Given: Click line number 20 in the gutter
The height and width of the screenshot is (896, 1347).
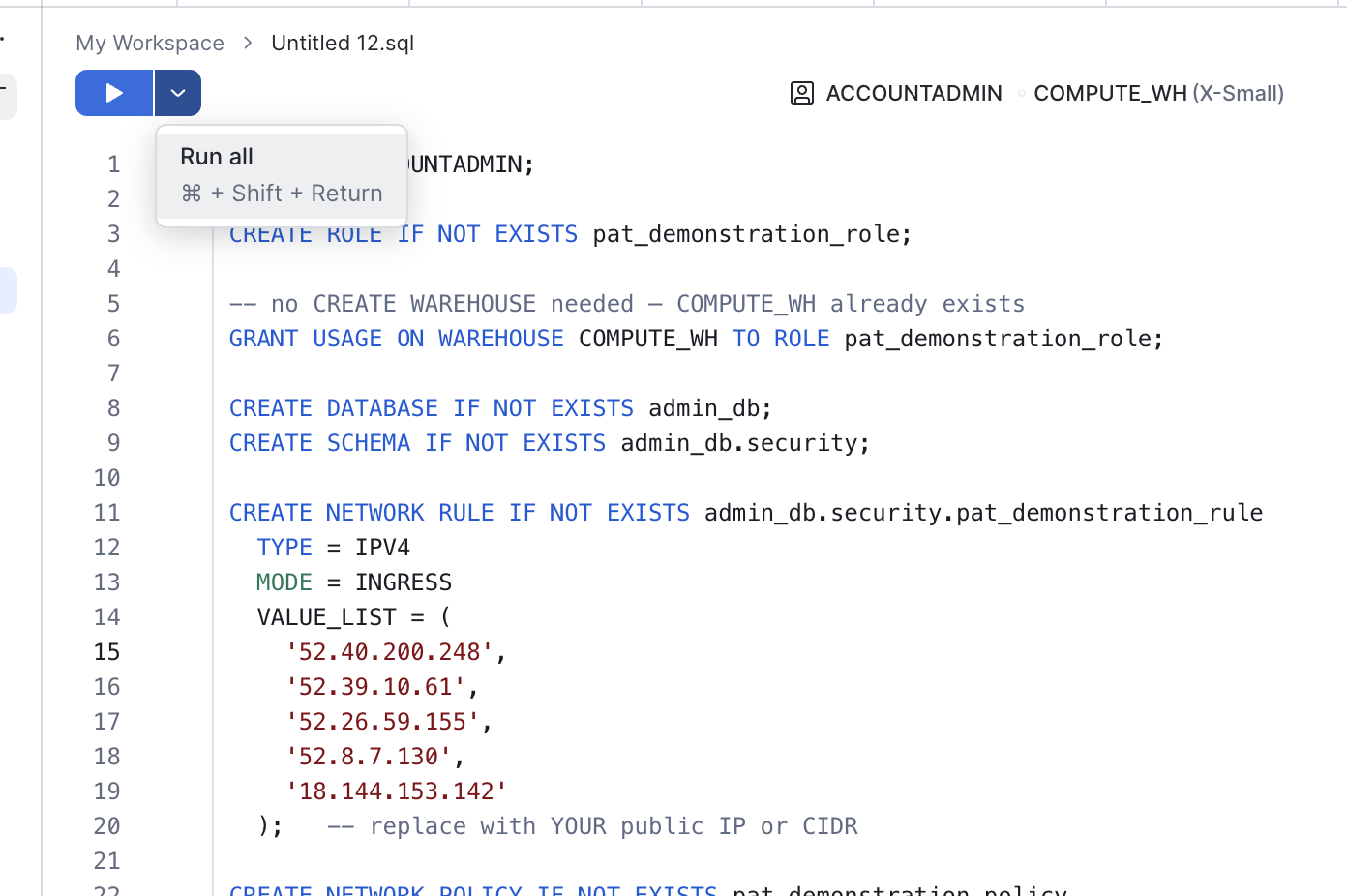Looking at the screenshot, I should [x=107, y=826].
